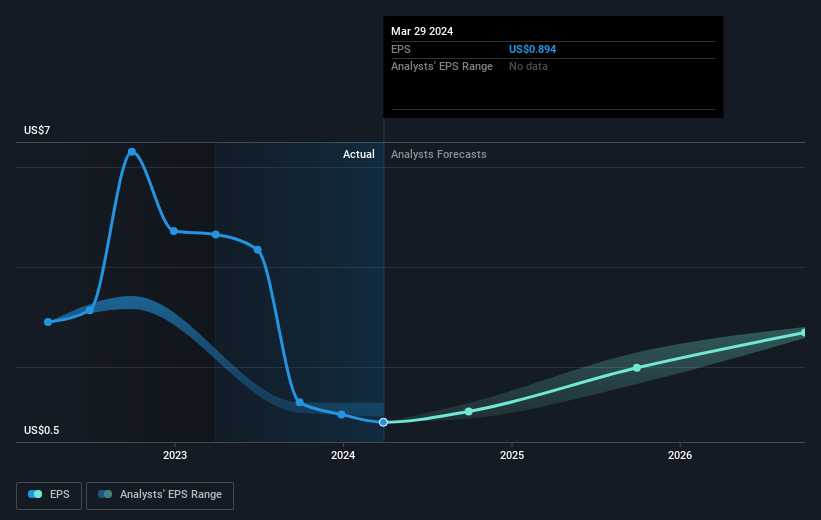This screenshot has width=821, height=520.
Task: Toggle the EPS legend series
Action: (49, 495)
